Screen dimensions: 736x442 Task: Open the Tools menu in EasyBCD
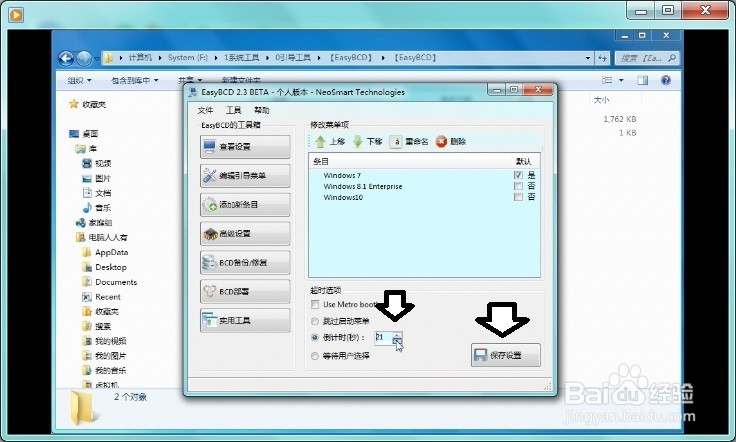pyautogui.click(x=233, y=110)
